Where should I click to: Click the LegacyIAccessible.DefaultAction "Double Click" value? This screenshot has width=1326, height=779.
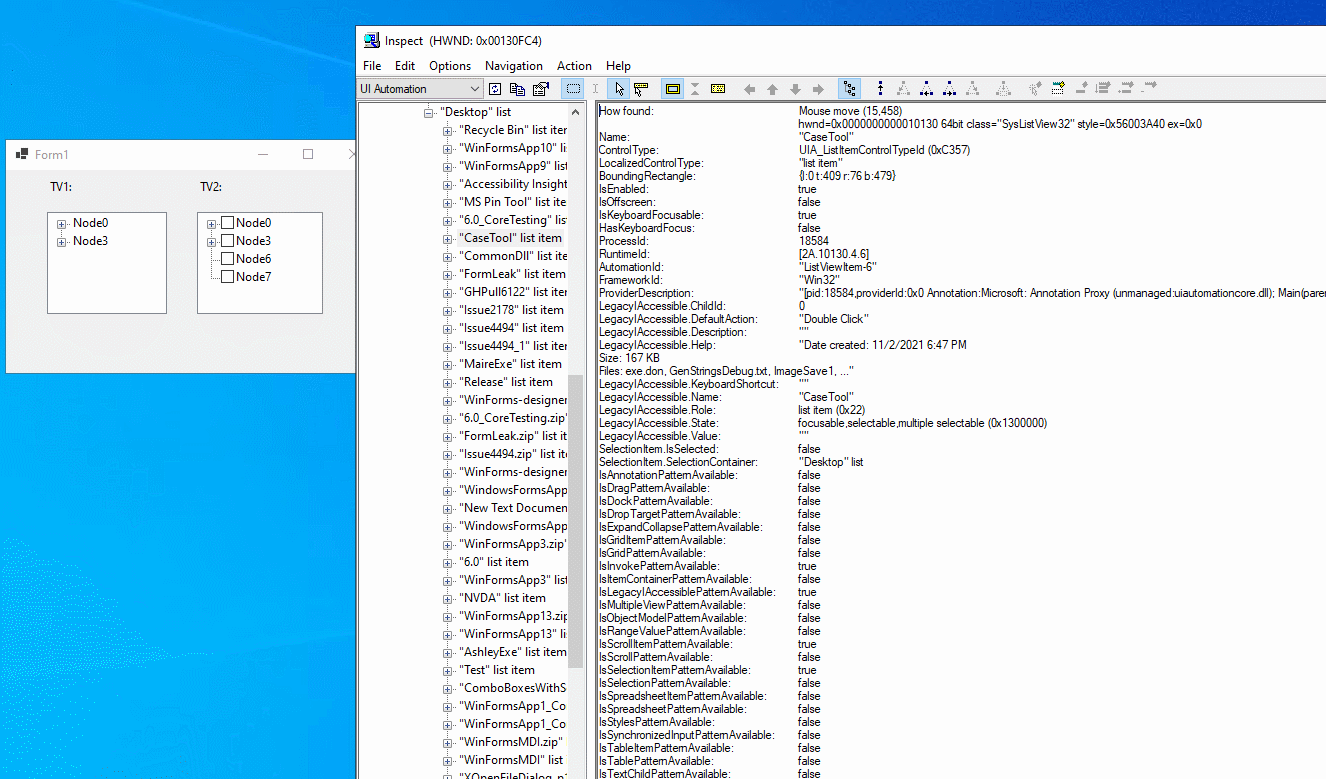pos(834,319)
